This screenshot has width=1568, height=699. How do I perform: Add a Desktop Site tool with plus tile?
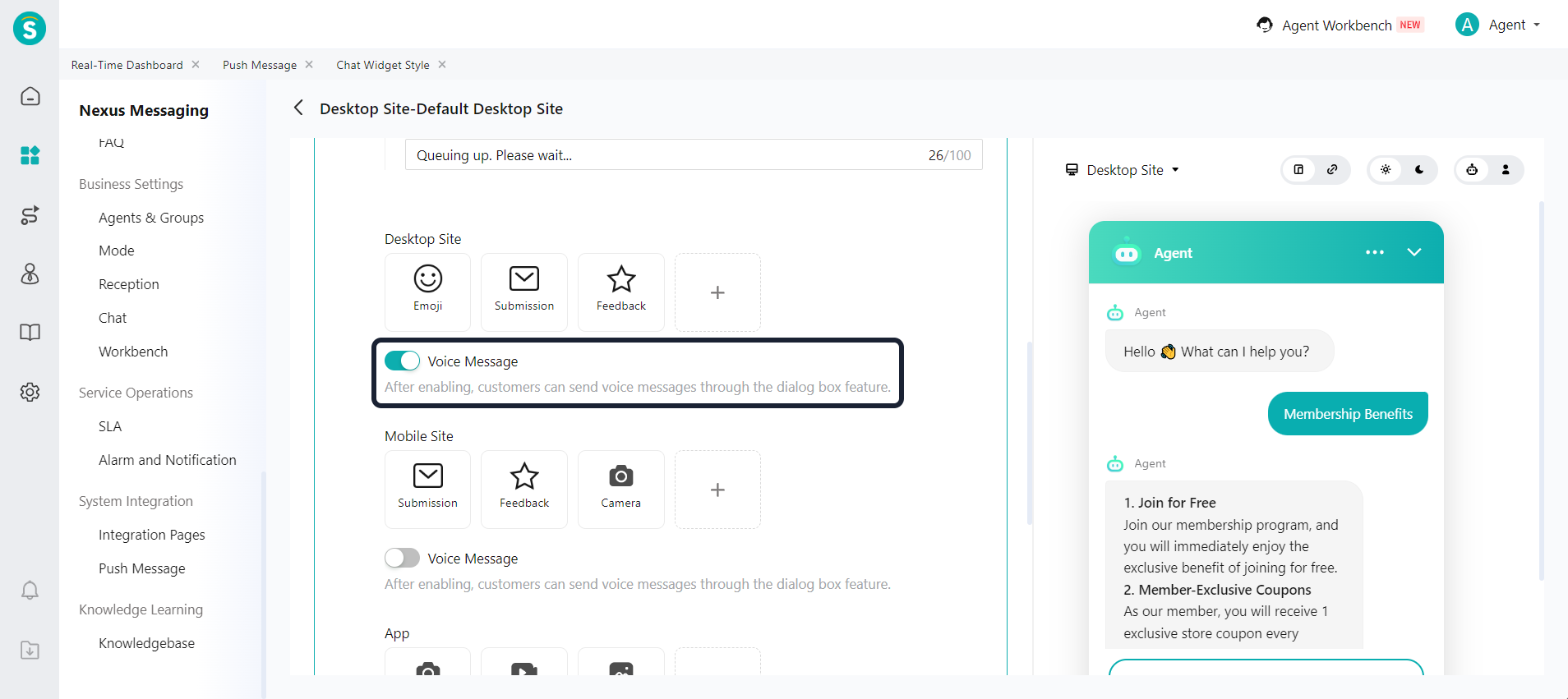coord(717,292)
